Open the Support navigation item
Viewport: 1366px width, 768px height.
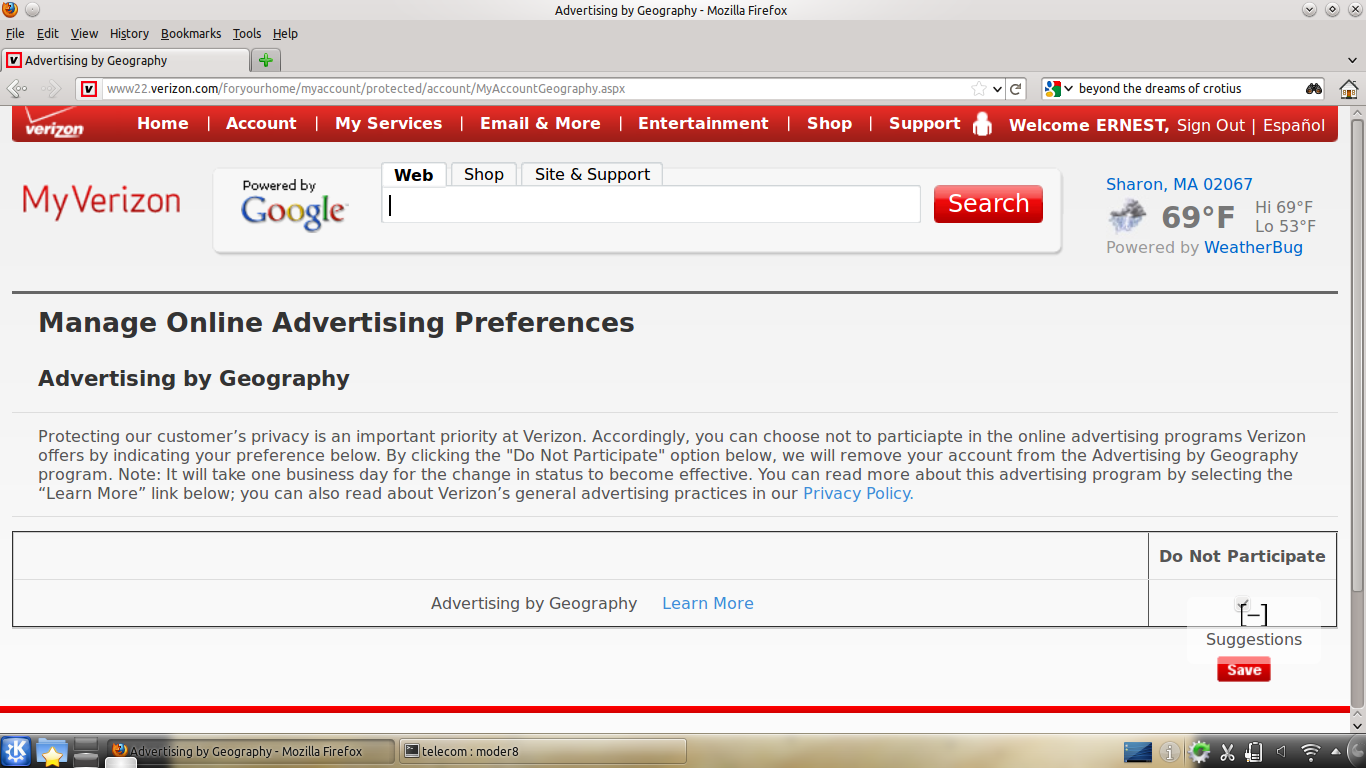pyautogui.click(x=924, y=123)
